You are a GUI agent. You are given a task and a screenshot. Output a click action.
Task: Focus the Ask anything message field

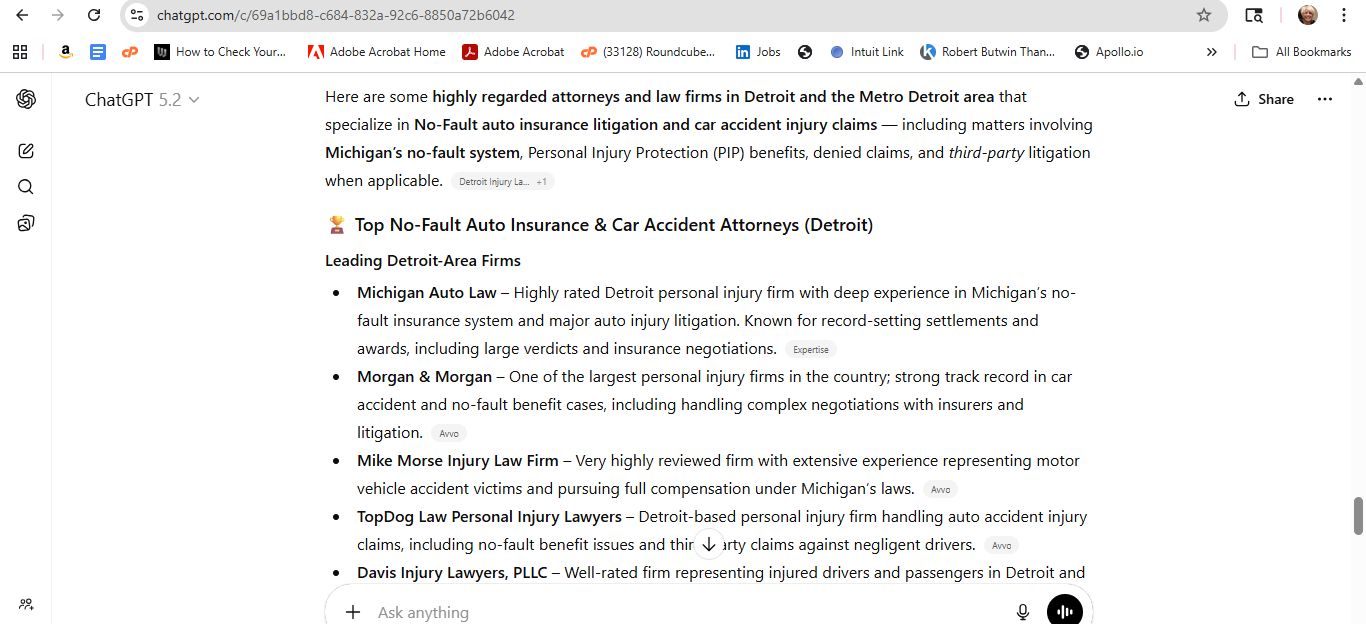(x=690, y=612)
